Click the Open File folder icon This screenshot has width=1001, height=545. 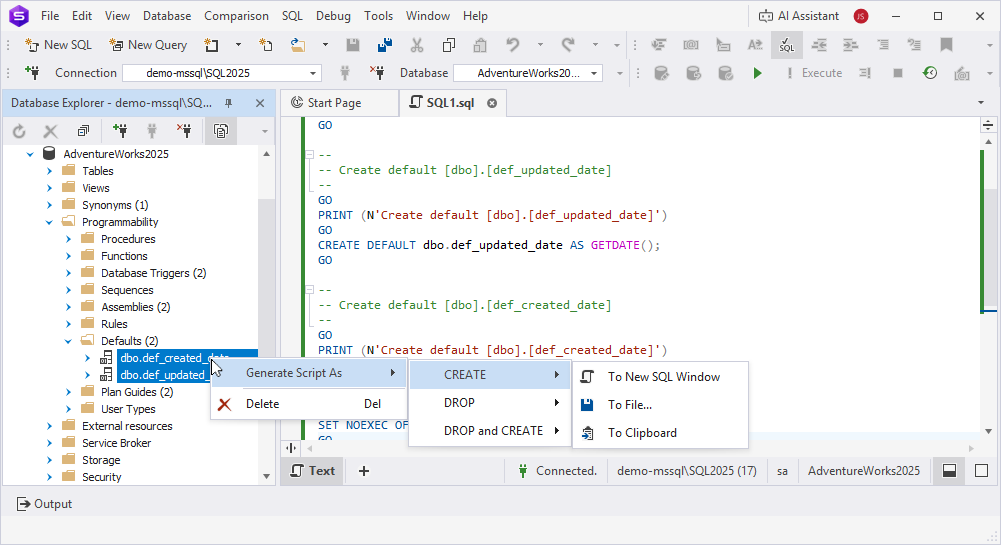(298, 45)
